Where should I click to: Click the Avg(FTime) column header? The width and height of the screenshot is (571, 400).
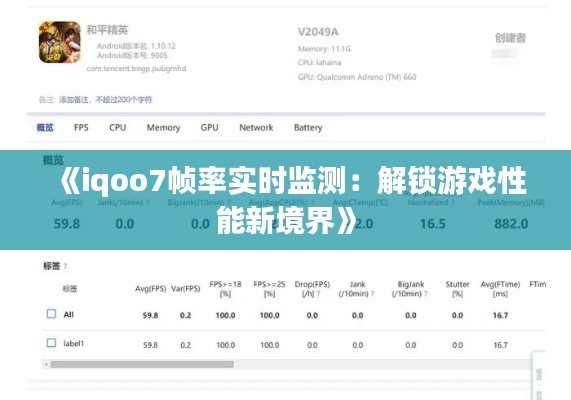point(500,289)
